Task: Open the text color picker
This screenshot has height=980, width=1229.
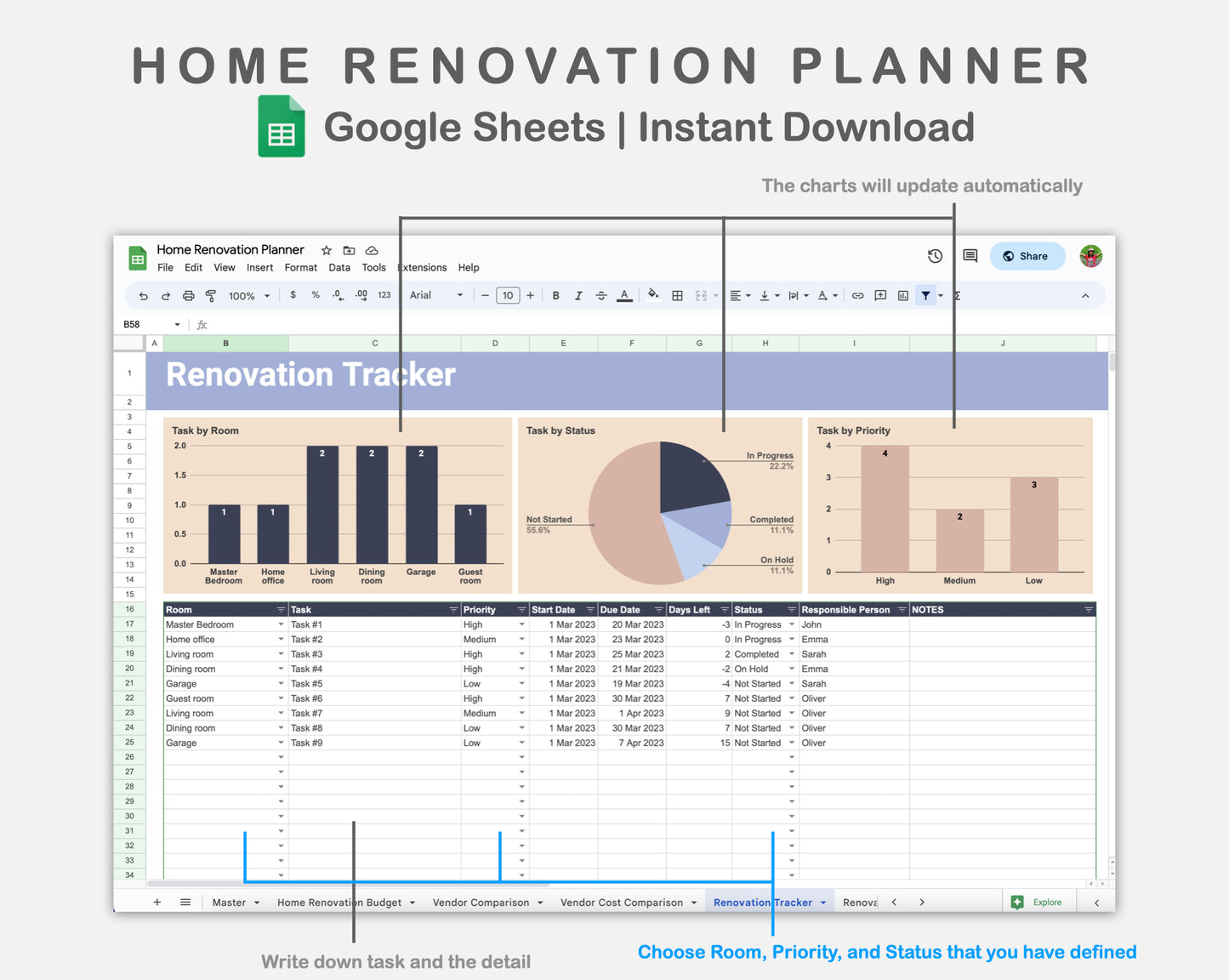Action: pyautogui.click(x=624, y=295)
